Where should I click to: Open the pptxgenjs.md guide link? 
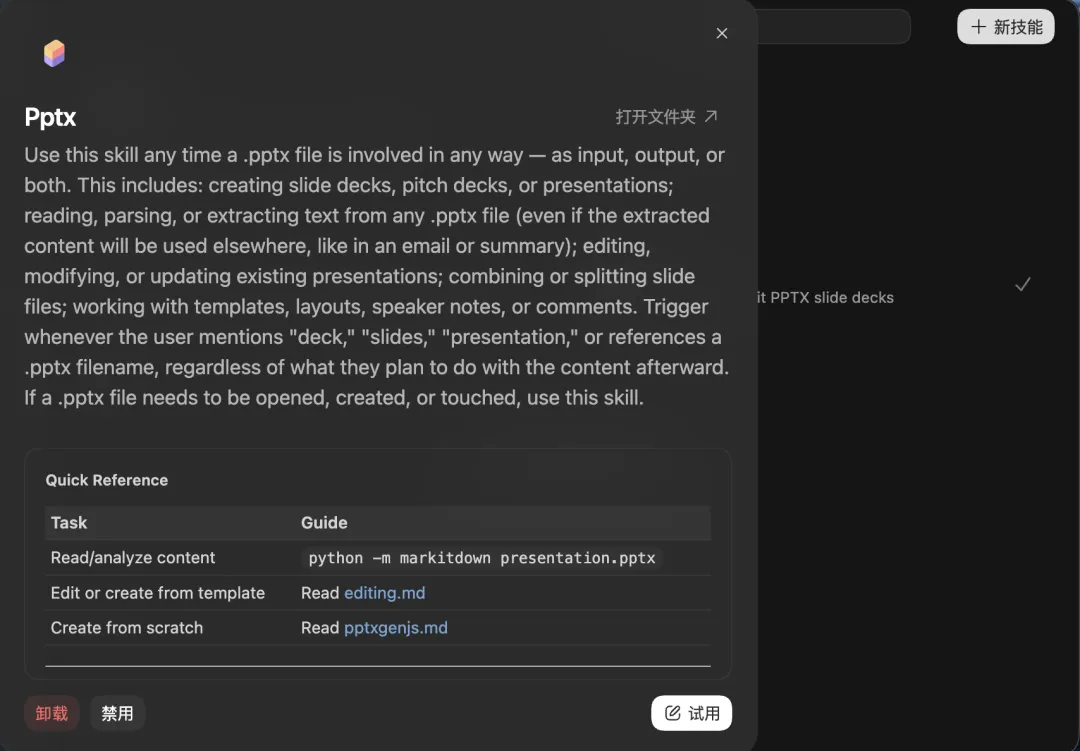tap(395, 628)
